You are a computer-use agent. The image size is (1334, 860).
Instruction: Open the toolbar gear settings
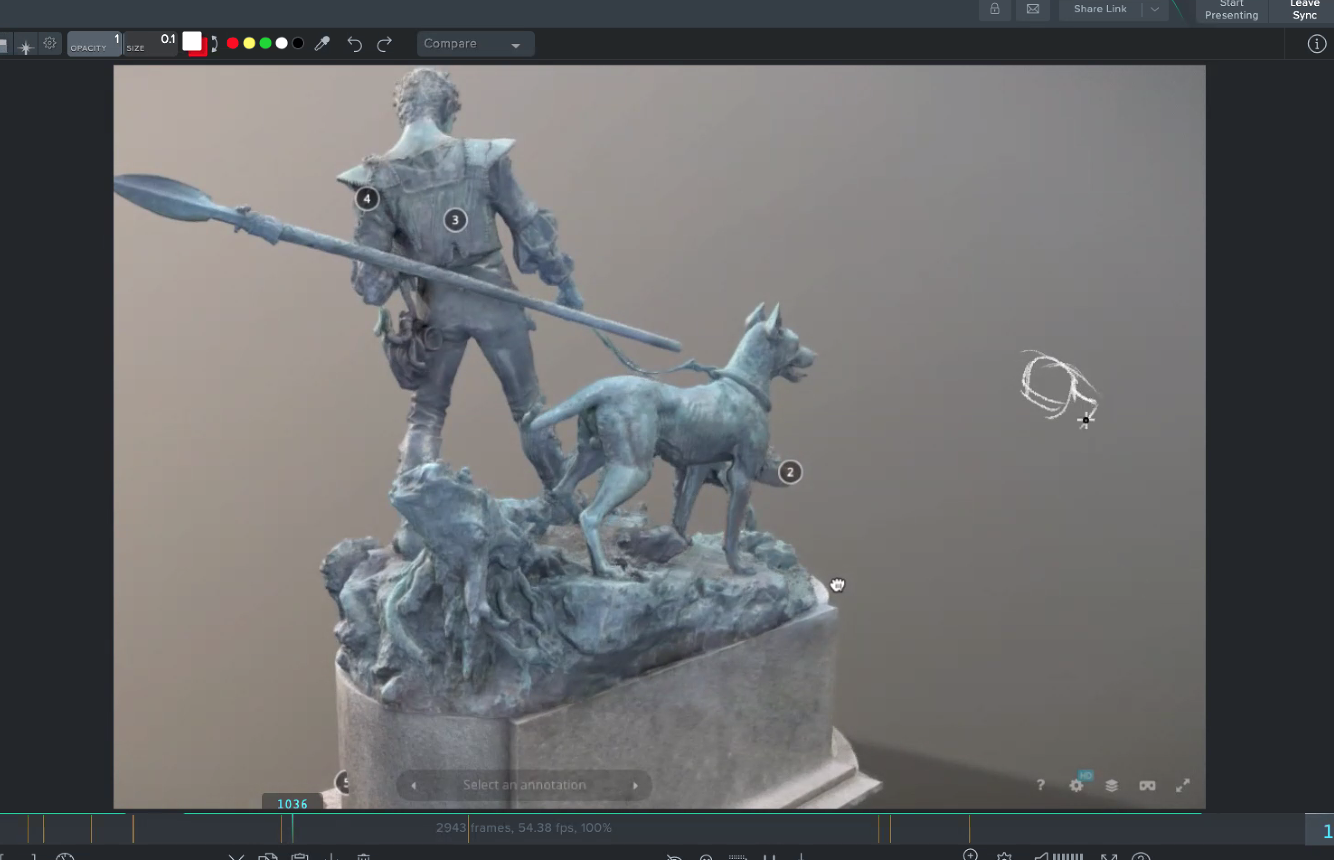(49, 43)
